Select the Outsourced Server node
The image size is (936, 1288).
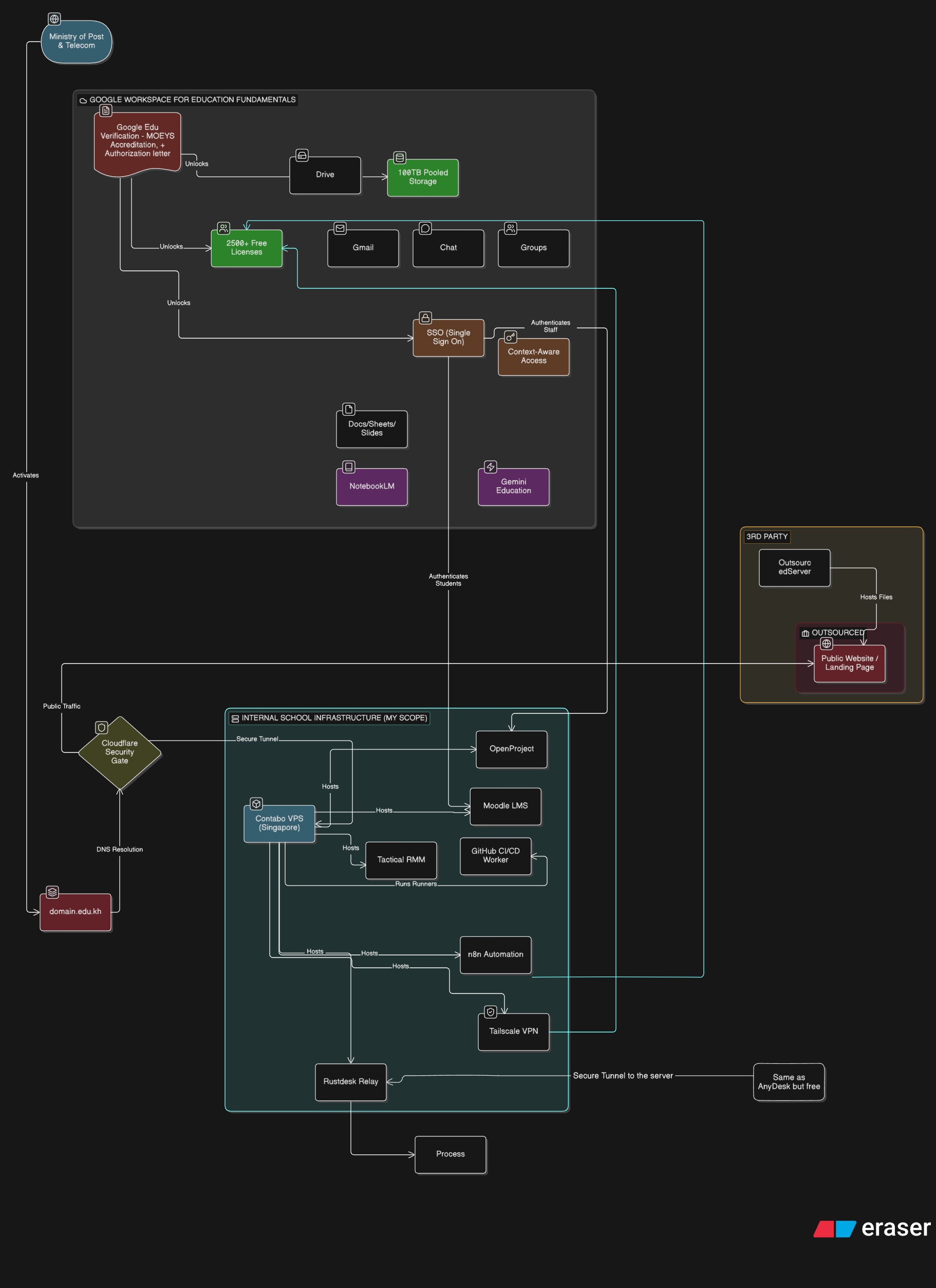click(x=794, y=567)
